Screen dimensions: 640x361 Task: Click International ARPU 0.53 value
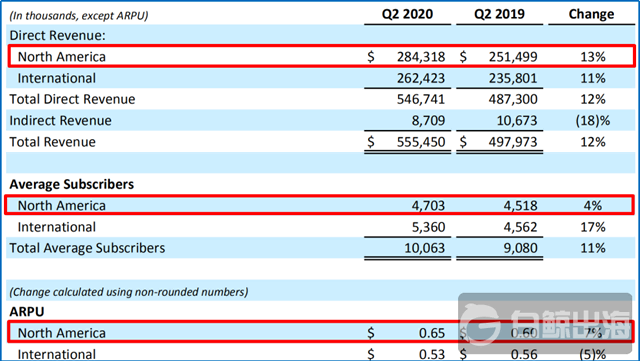tap(432, 354)
